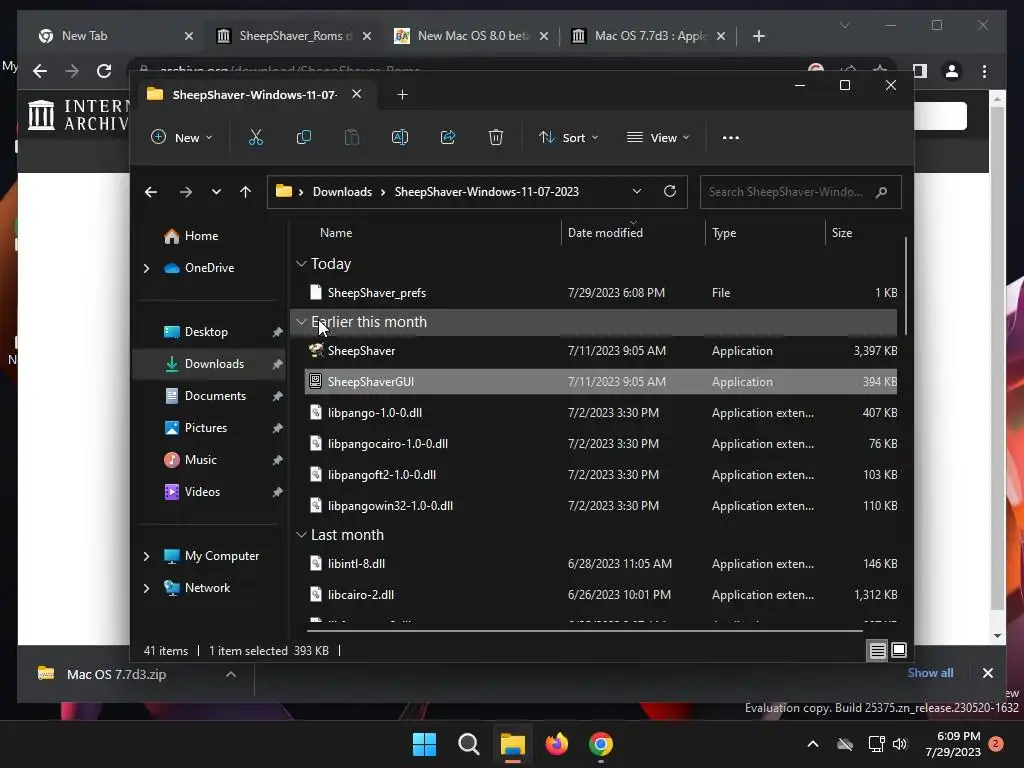
Task: Expand Network tree node
Action: point(146,588)
